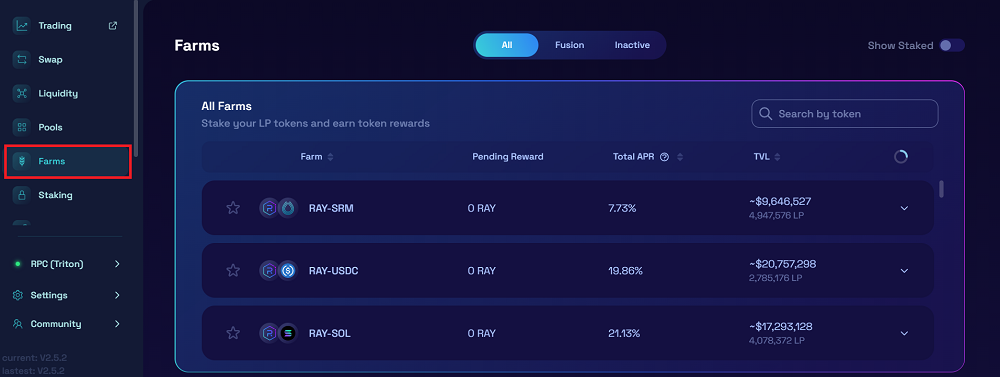The width and height of the screenshot is (1000, 377).
Task: Click the Farms wheat icon
Action: pyautogui.click(x=22, y=161)
